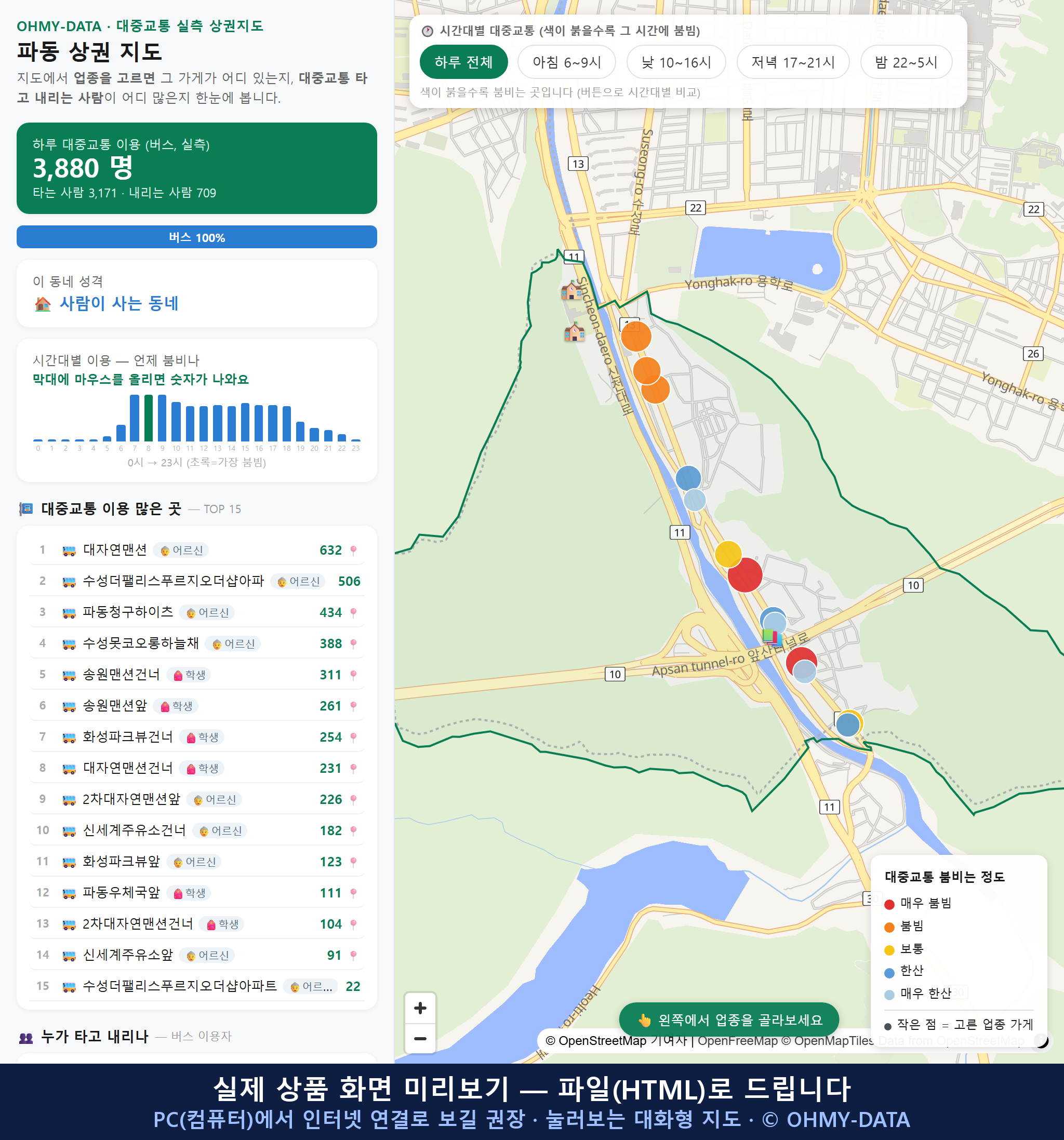Screen dimensions: 1064x1140
Task: Click the upper school building icon on map
Action: 571,291
